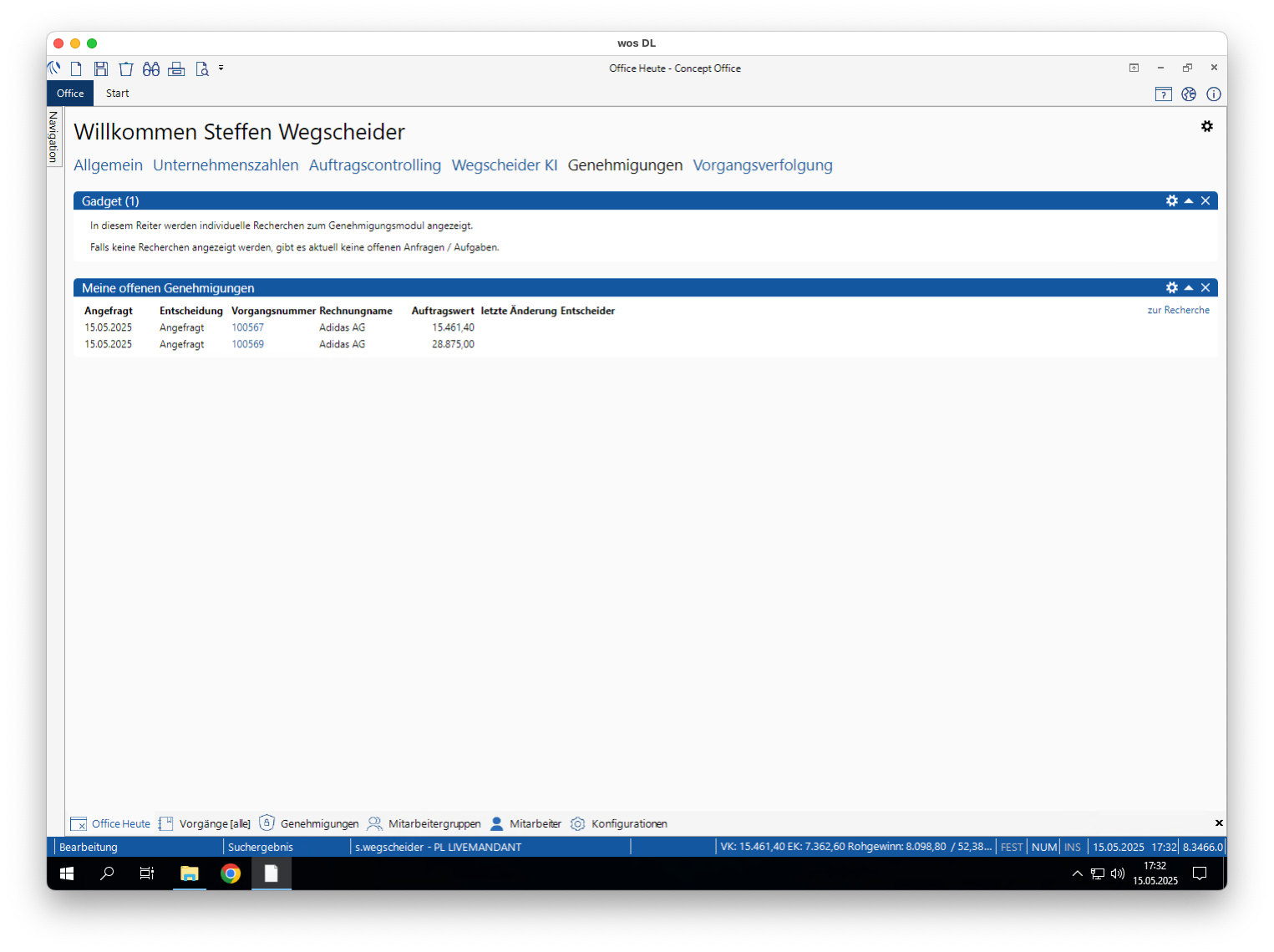Click the Vorgangsnummer column header
Viewport: 1274px width, 952px height.
pos(273,311)
